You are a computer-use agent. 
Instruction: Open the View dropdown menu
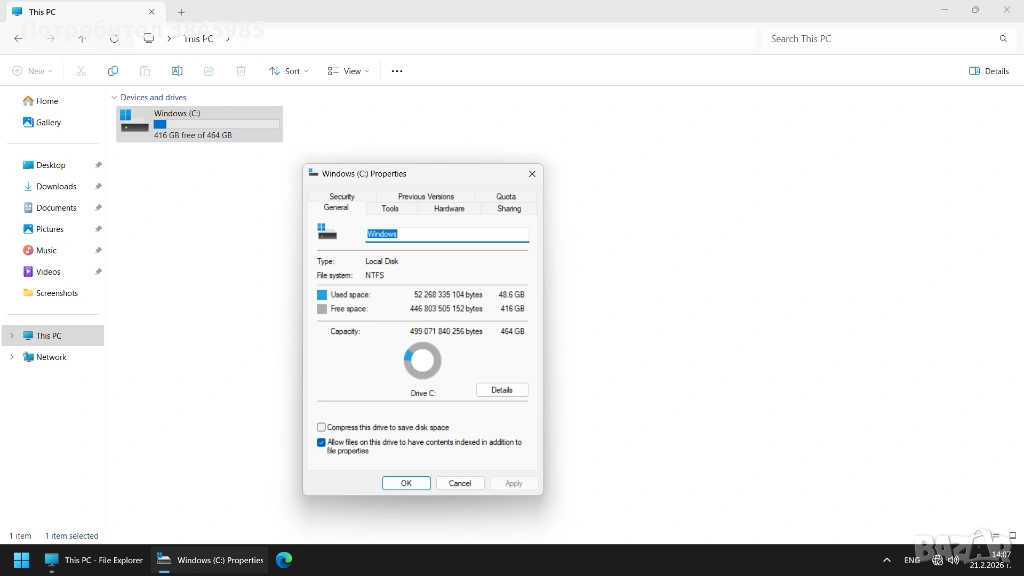(348, 71)
